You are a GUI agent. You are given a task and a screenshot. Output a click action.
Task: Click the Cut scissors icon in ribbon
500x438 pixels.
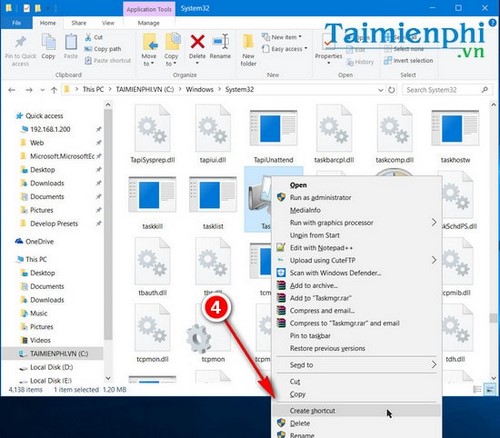88,37
